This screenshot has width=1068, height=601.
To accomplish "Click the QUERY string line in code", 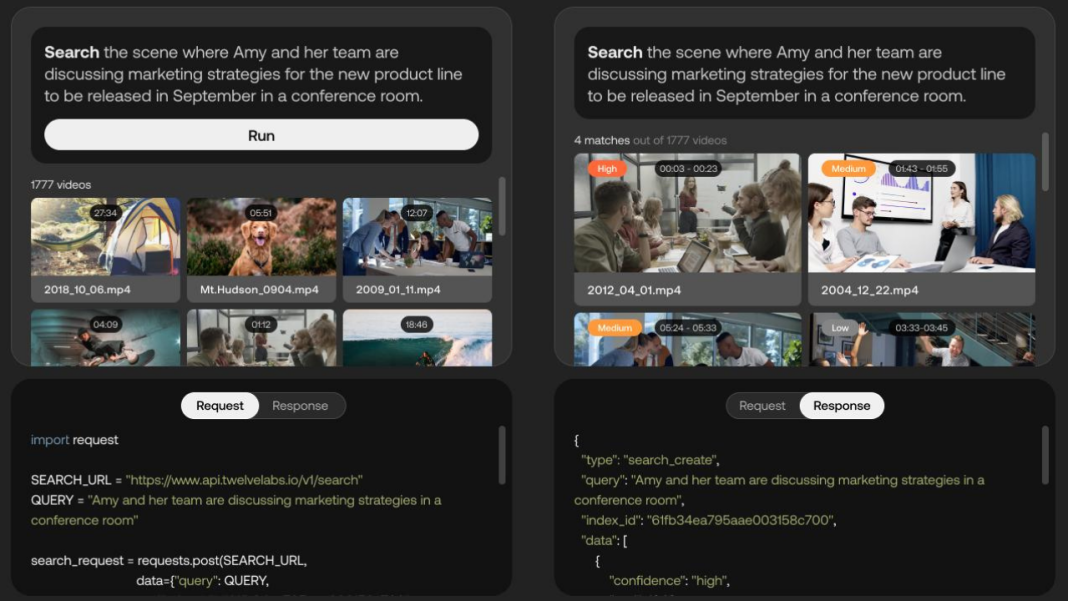I will [x=236, y=510].
